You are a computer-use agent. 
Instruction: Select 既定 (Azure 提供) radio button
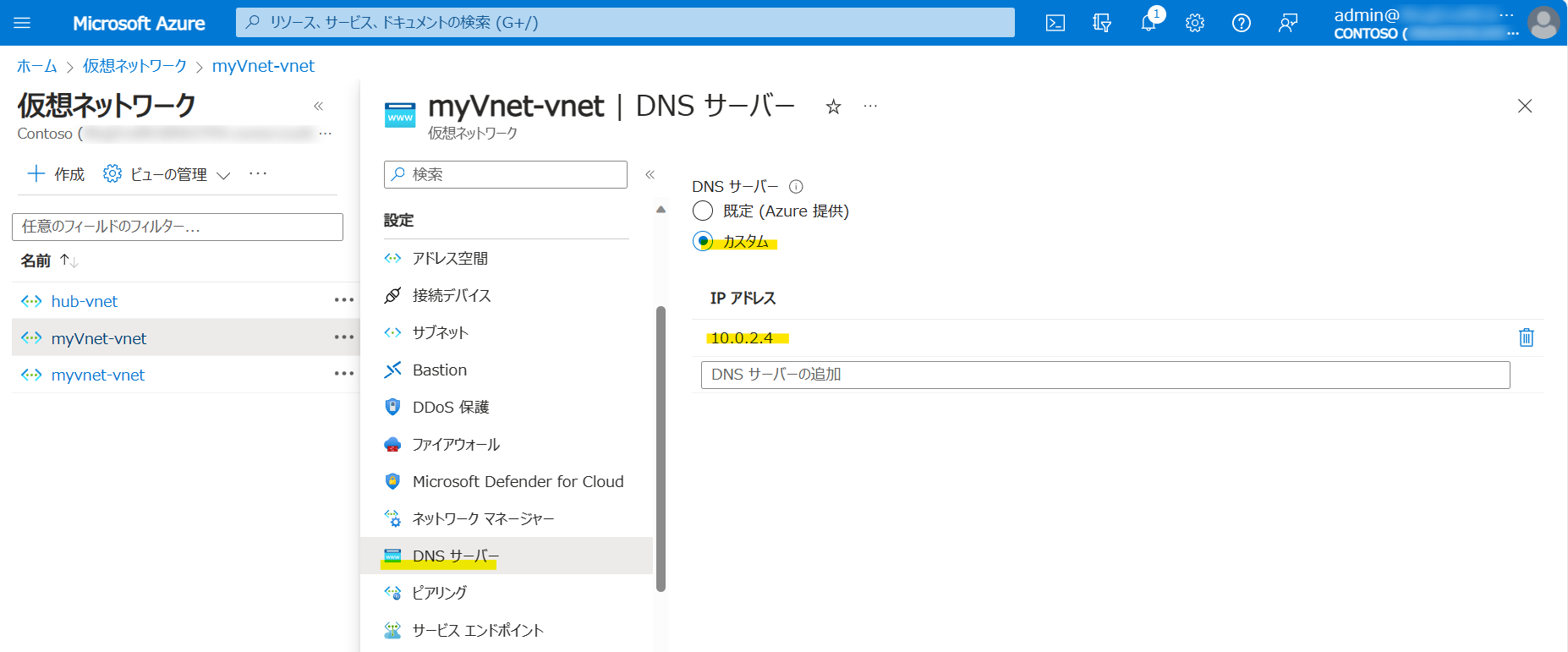pyautogui.click(x=703, y=211)
